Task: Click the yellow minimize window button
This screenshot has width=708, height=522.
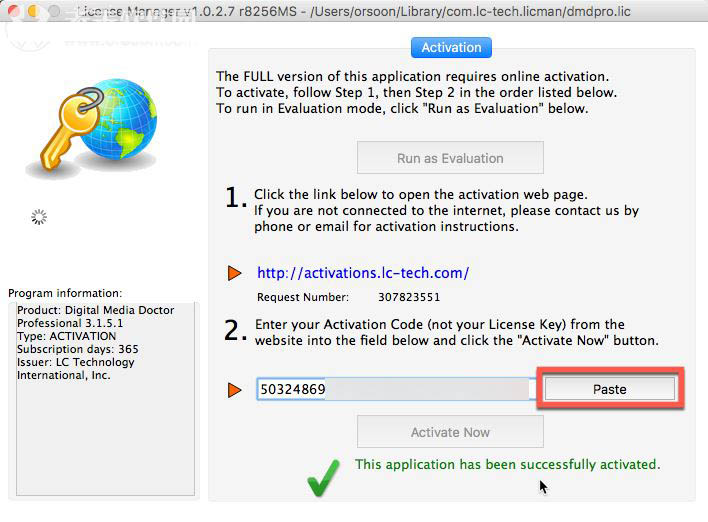Action: click(34, 11)
